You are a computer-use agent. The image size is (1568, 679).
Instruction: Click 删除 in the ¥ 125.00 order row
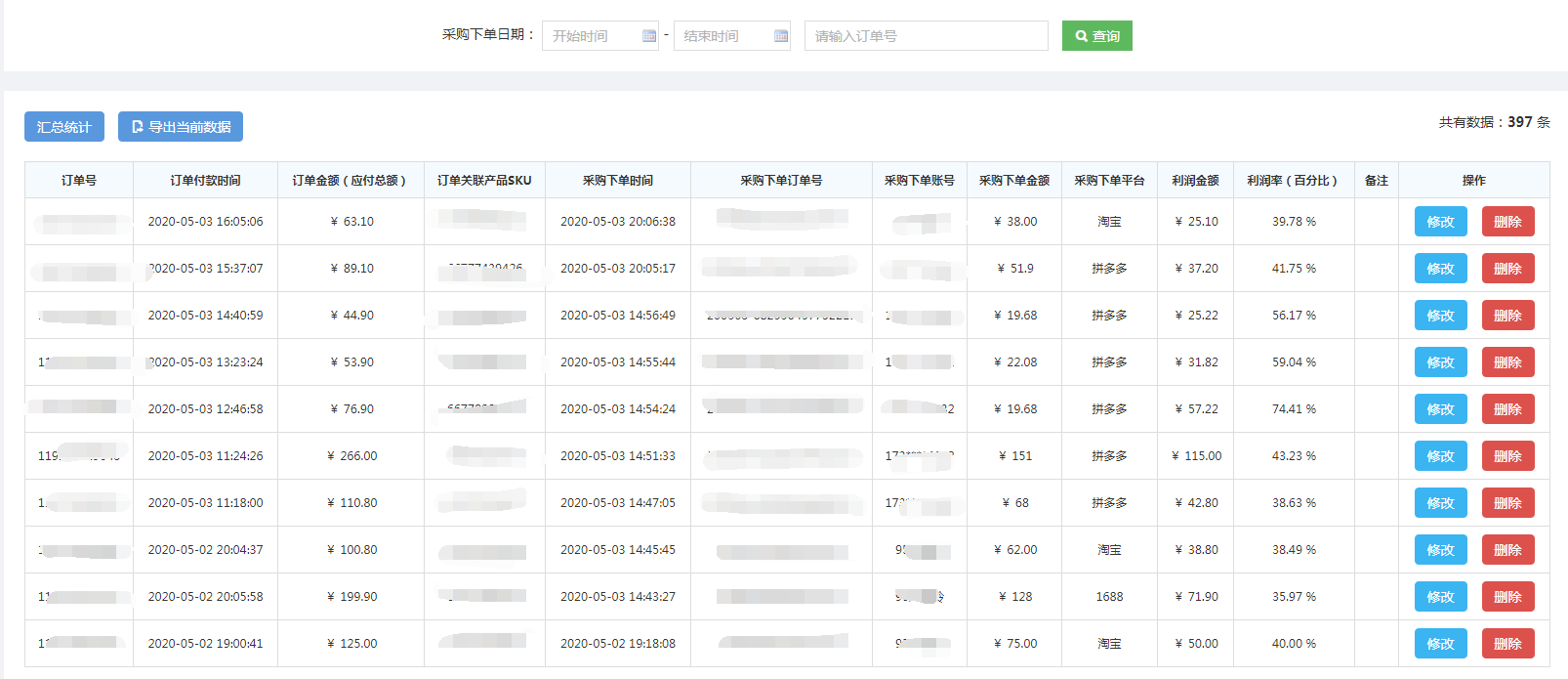1508,644
